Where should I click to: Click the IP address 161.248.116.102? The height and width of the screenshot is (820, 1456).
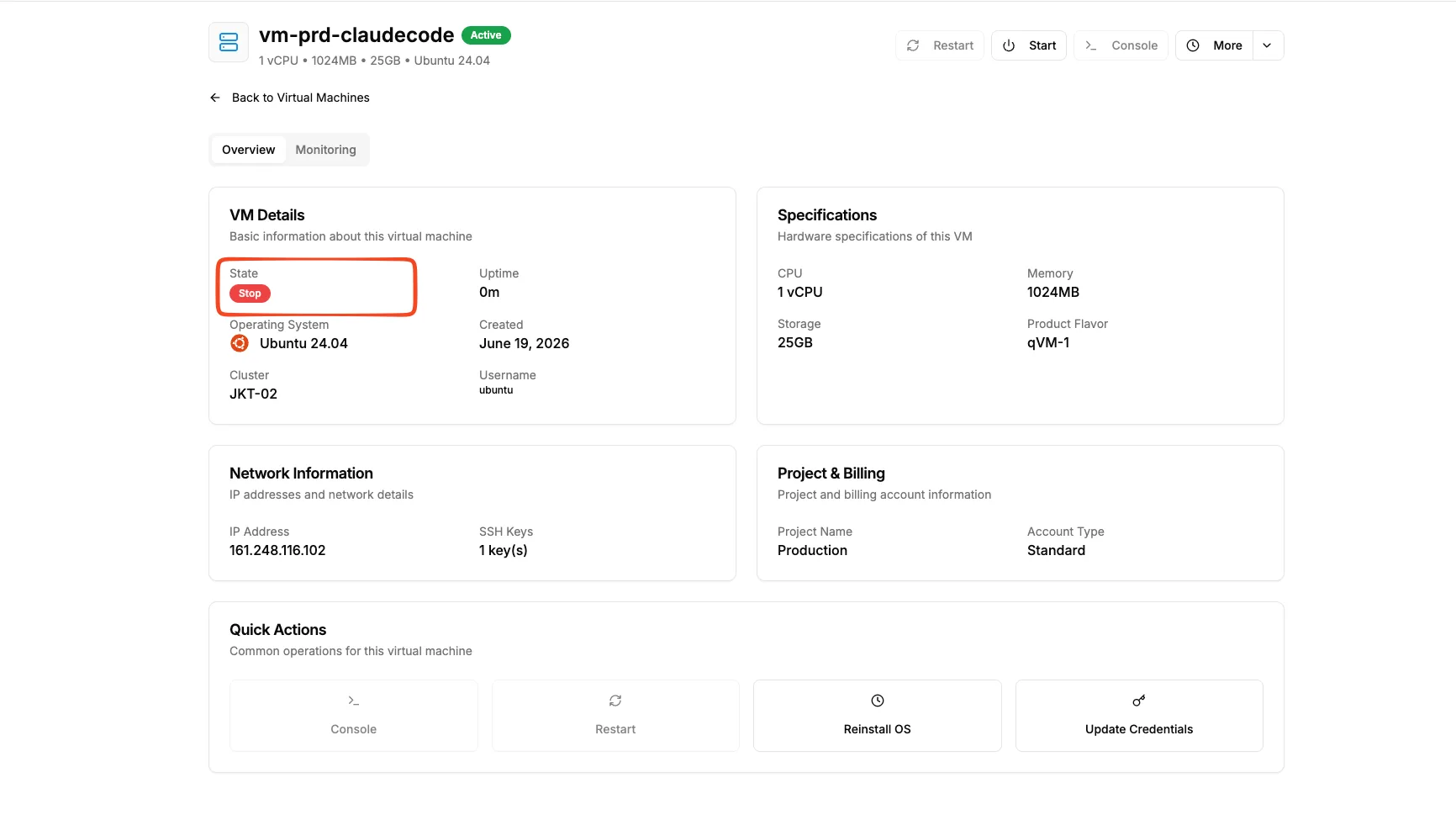pyautogui.click(x=277, y=550)
